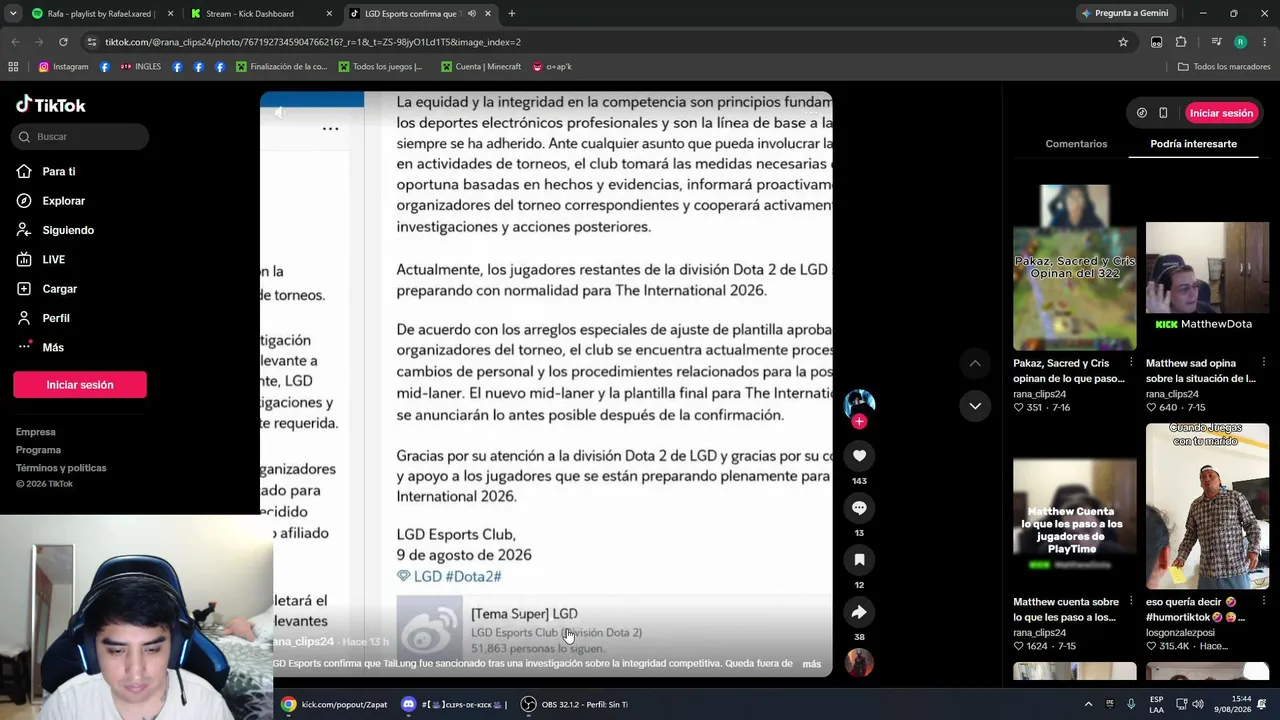This screenshot has height=720, width=1280.
Task: Open Todos los marcadores folder
Action: pos(1224,67)
